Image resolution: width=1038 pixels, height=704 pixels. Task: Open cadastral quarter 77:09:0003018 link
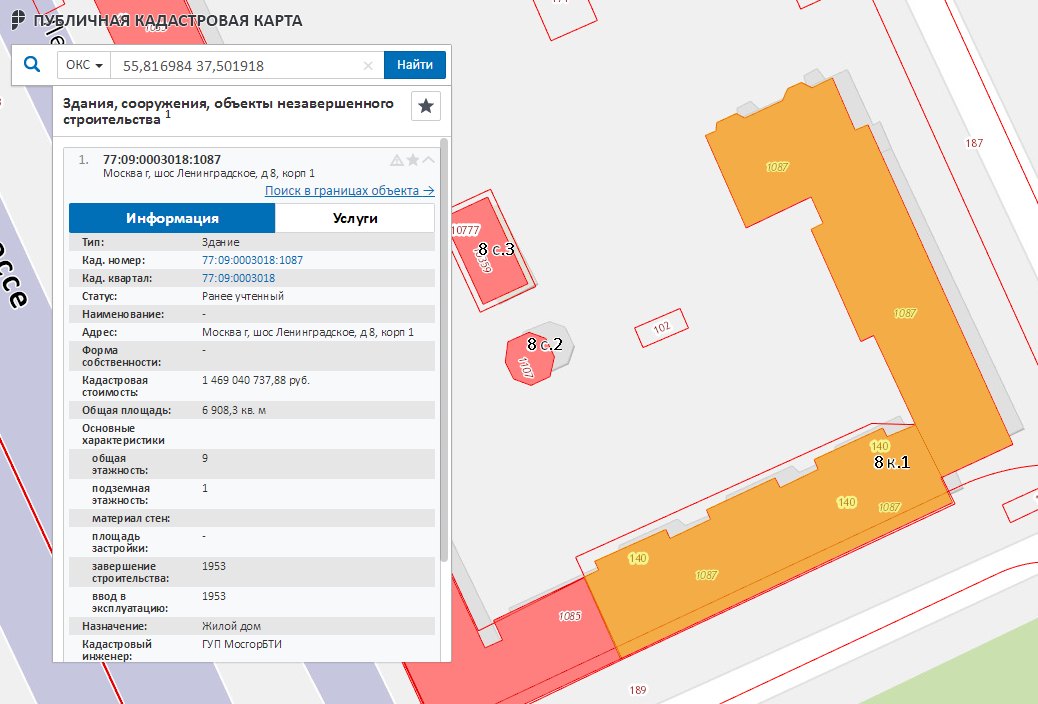point(238,278)
